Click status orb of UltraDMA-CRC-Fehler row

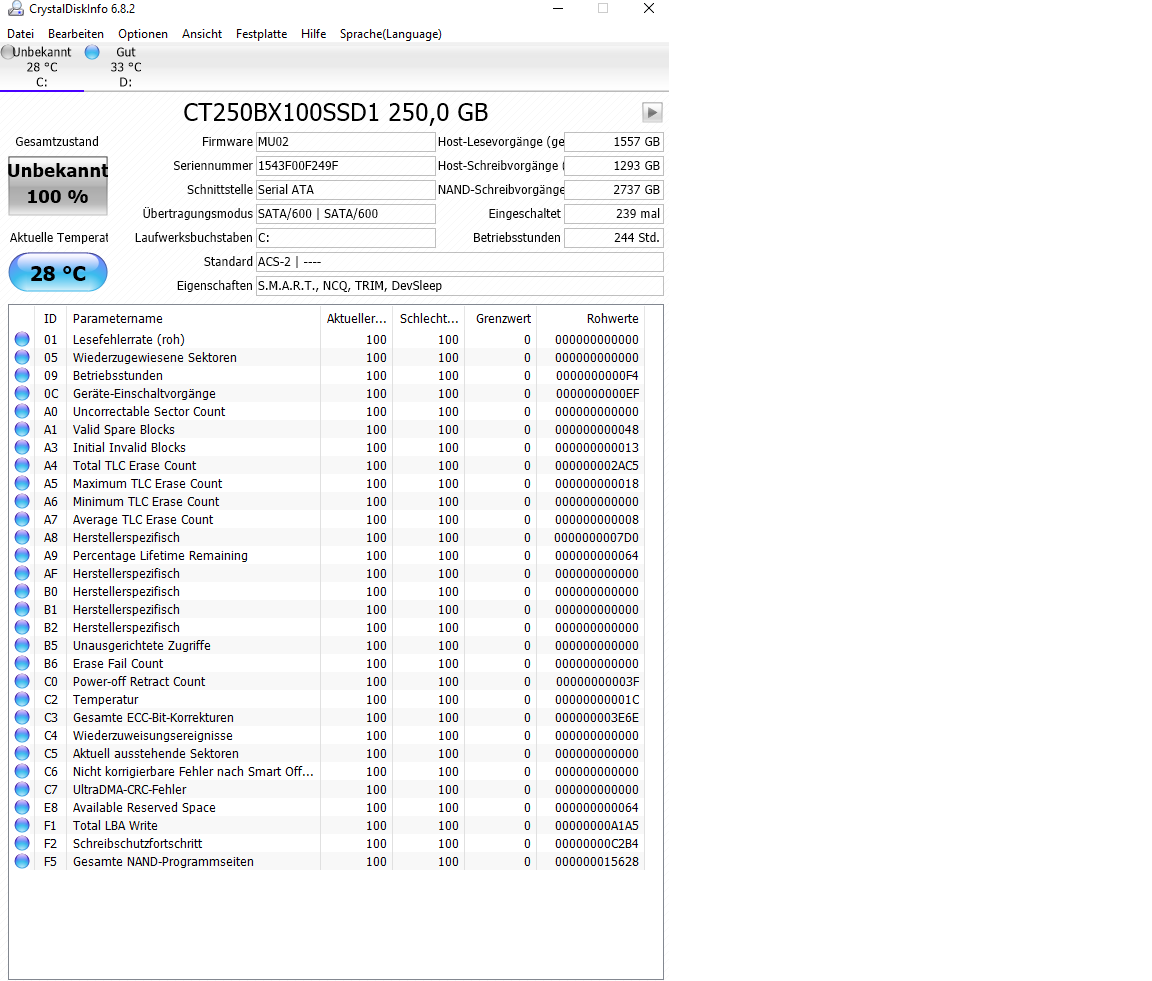22,789
